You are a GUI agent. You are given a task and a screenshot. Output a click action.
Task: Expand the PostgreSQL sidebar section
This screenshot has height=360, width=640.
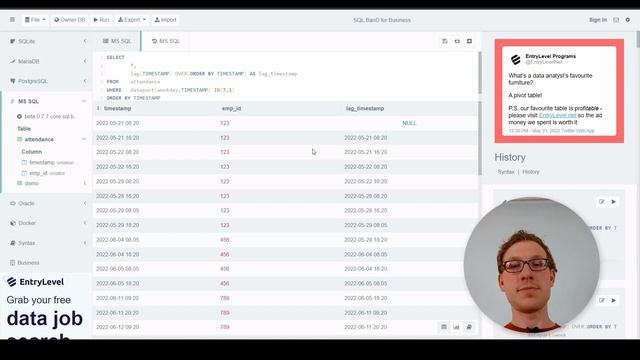[x=46, y=81]
